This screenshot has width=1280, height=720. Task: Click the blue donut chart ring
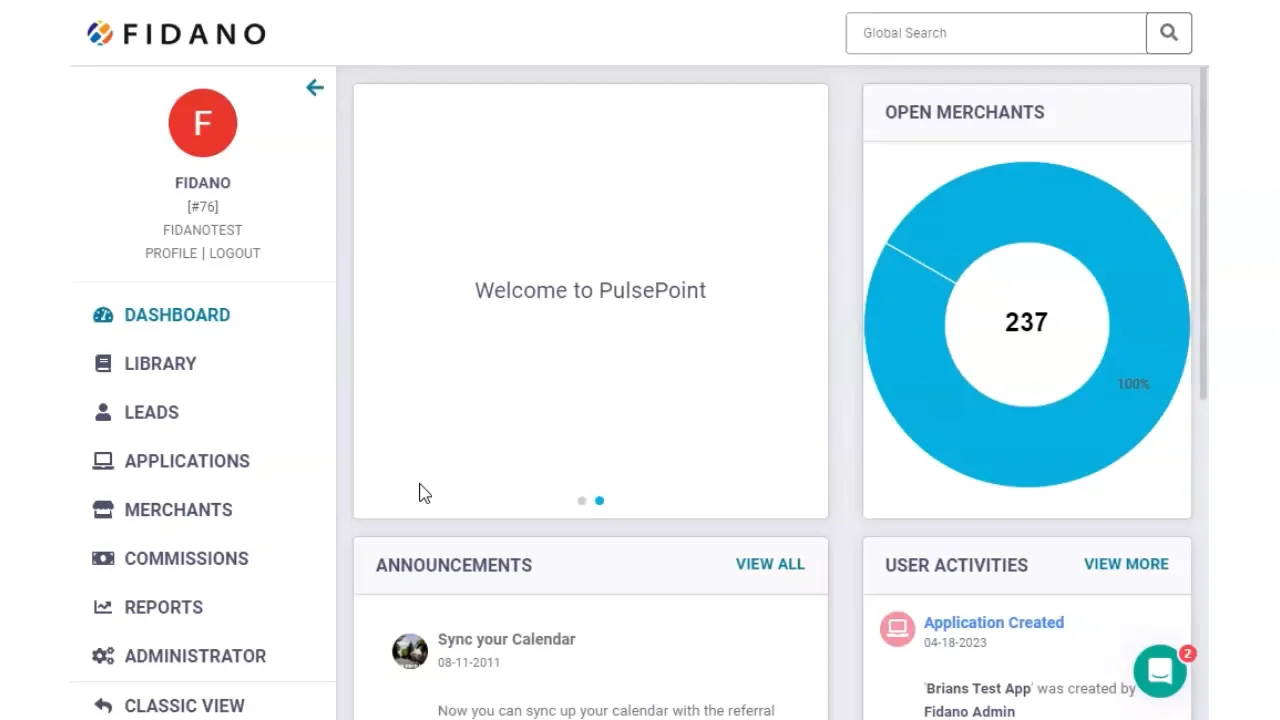(1027, 447)
